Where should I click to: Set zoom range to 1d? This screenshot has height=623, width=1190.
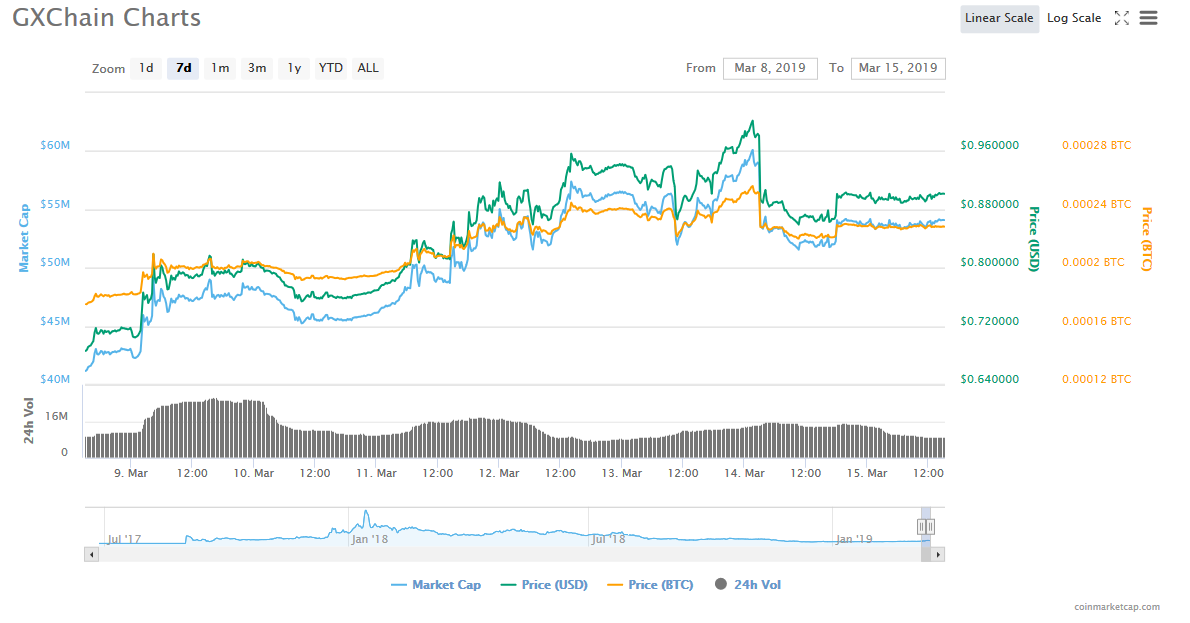tap(146, 68)
